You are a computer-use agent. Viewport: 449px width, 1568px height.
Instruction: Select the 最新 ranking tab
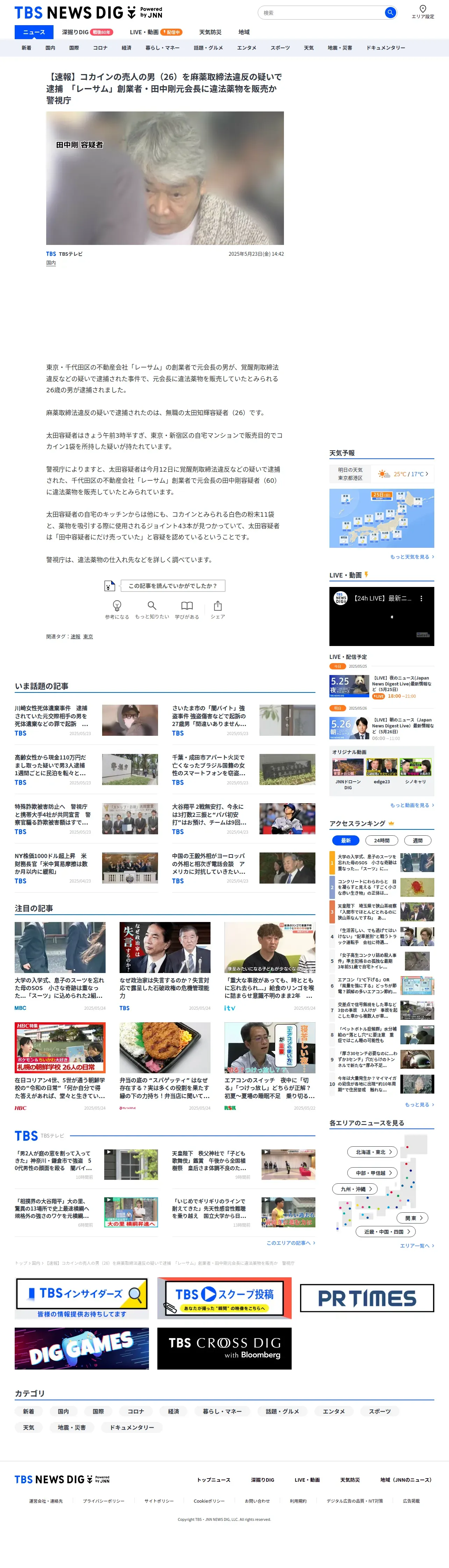click(x=345, y=840)
